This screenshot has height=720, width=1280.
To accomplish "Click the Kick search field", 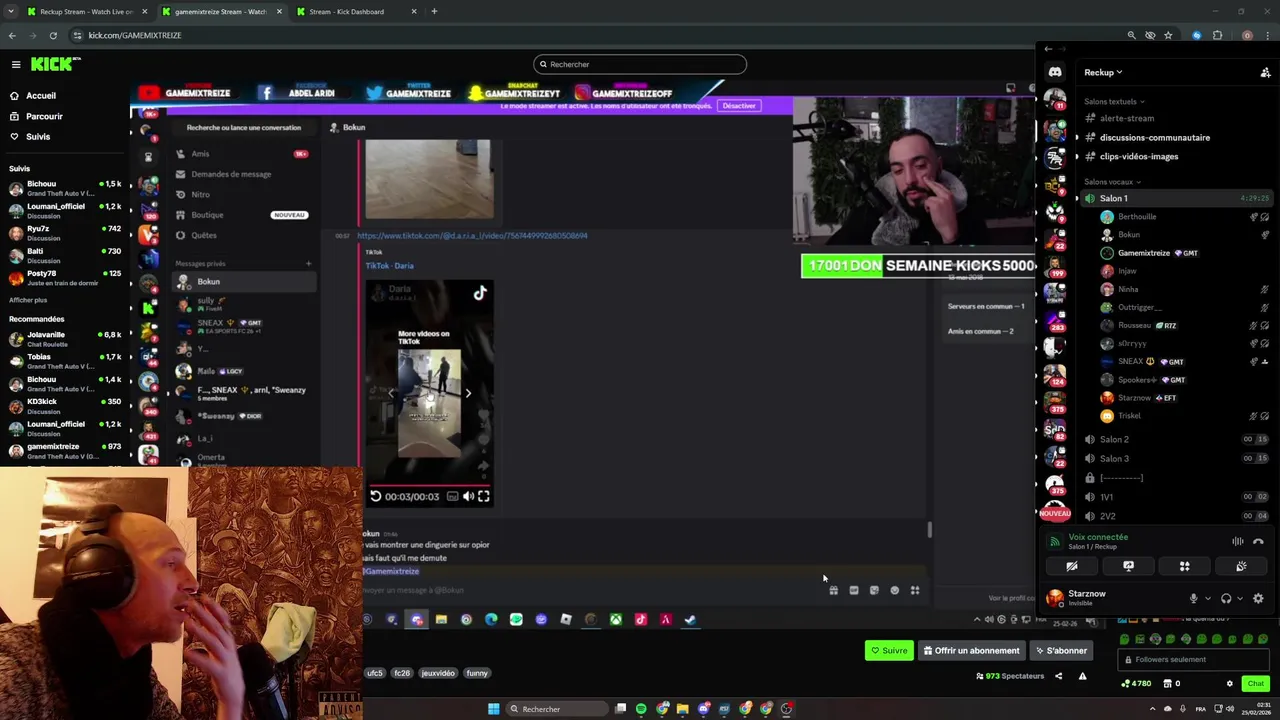I will click(640, 64).
